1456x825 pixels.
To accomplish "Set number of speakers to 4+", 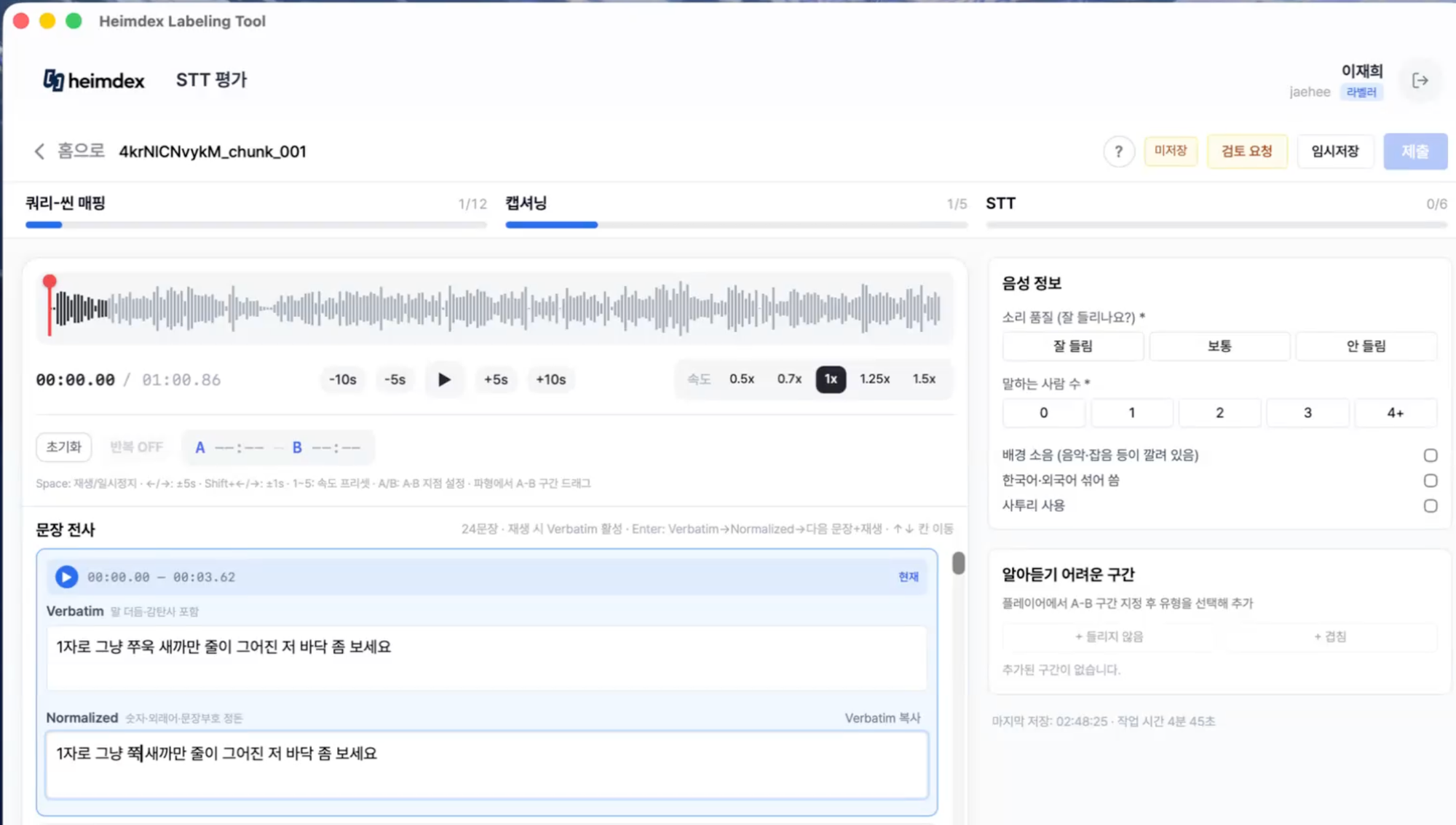I will [x=1395, y=413].
